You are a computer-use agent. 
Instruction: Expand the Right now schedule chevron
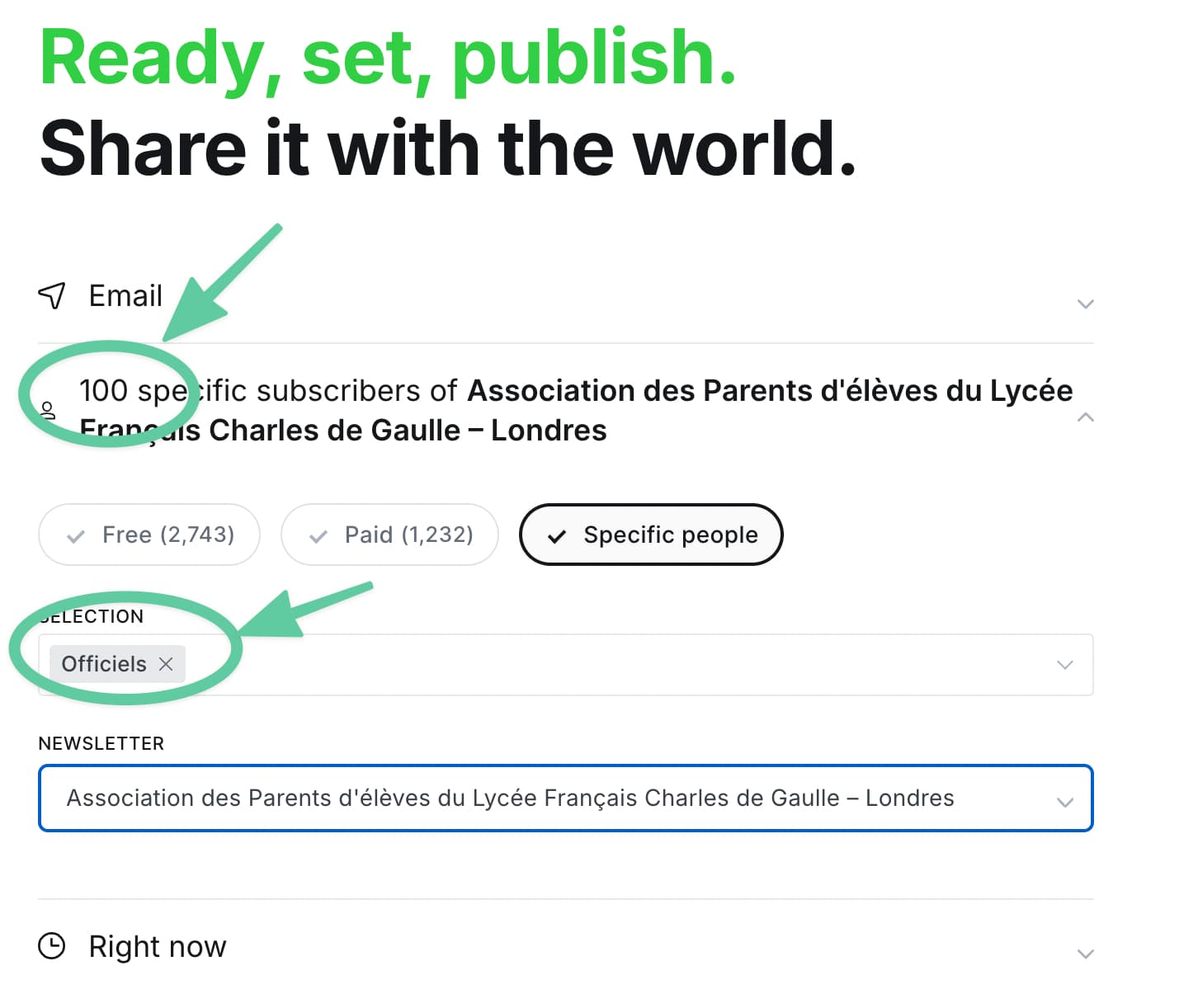click(1085, 954)
